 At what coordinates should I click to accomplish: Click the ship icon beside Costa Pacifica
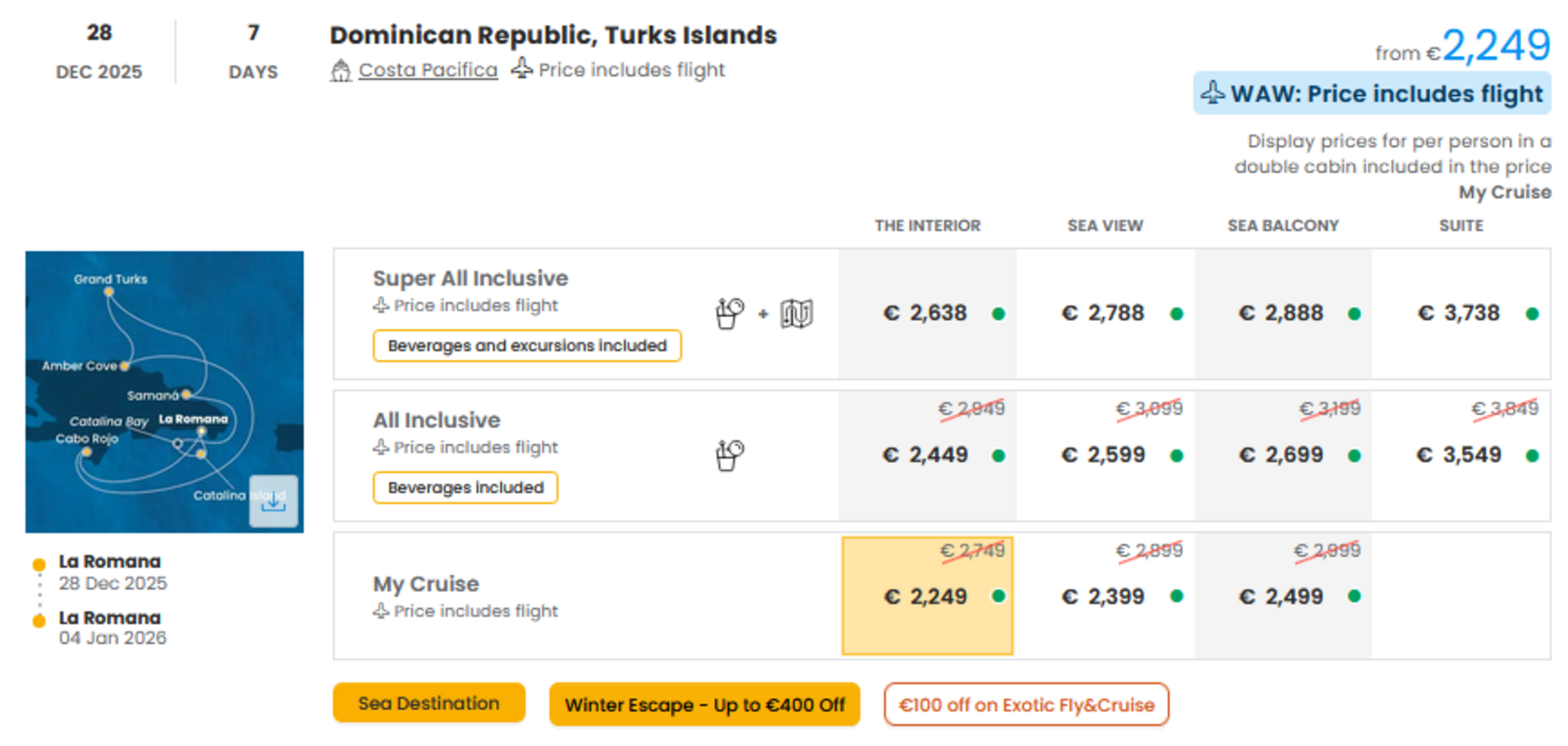340,71
